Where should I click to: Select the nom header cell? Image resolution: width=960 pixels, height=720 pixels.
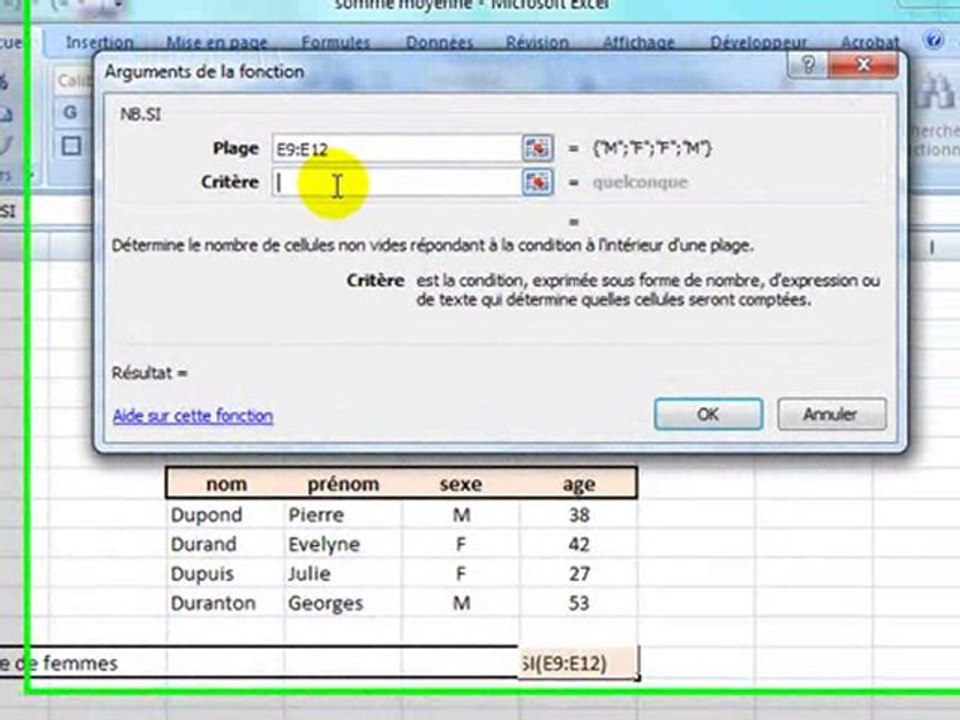tap(226, 484)
